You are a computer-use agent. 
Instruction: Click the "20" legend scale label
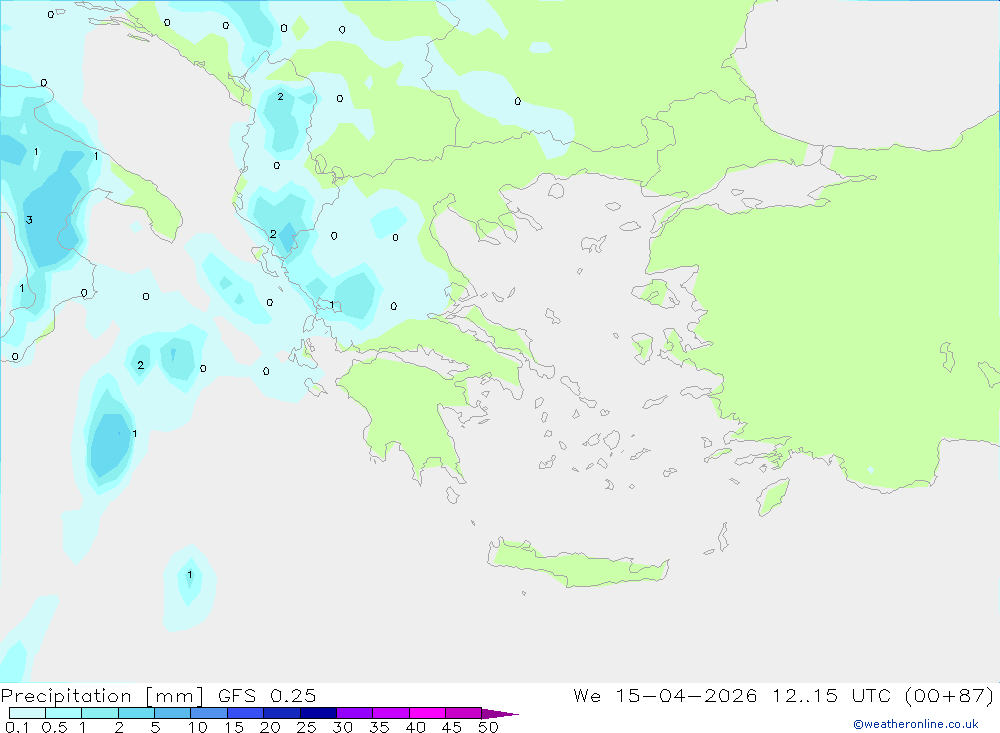pos(270,727)
